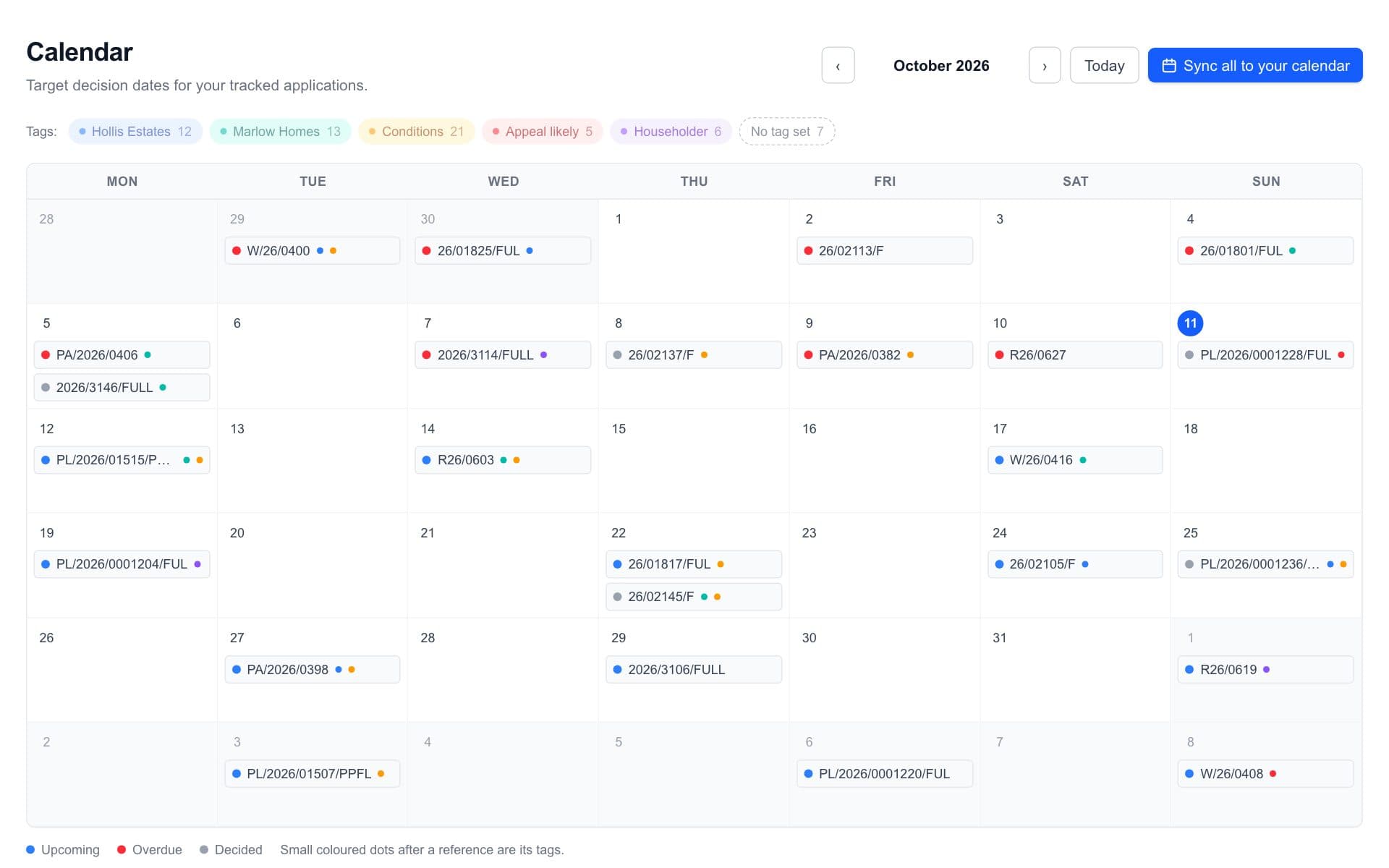This screenshot has width=1389, height=868.
Task: Open application PA/2026/0406
Action: pyautogui.click(x=122, y=355)
